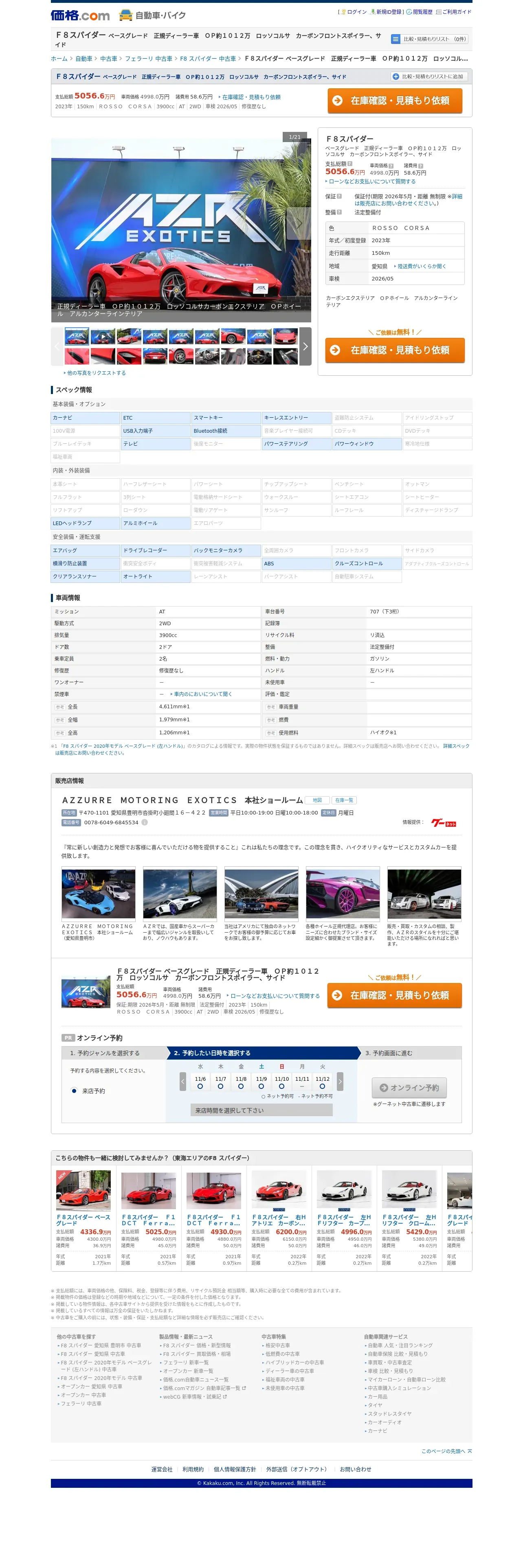Open ご利用ガイド link

(457, 11)
